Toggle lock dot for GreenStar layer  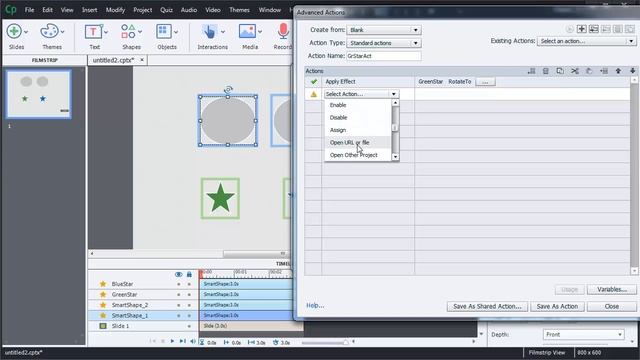pos(189,295)
